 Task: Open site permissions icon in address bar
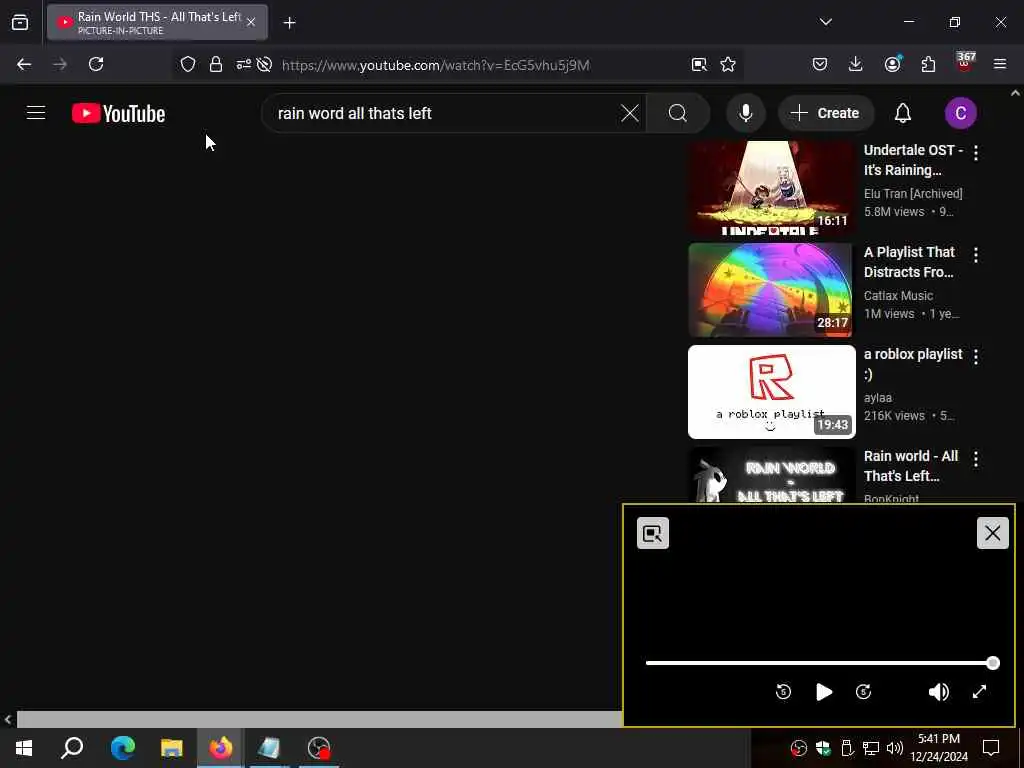click(244, 64)
